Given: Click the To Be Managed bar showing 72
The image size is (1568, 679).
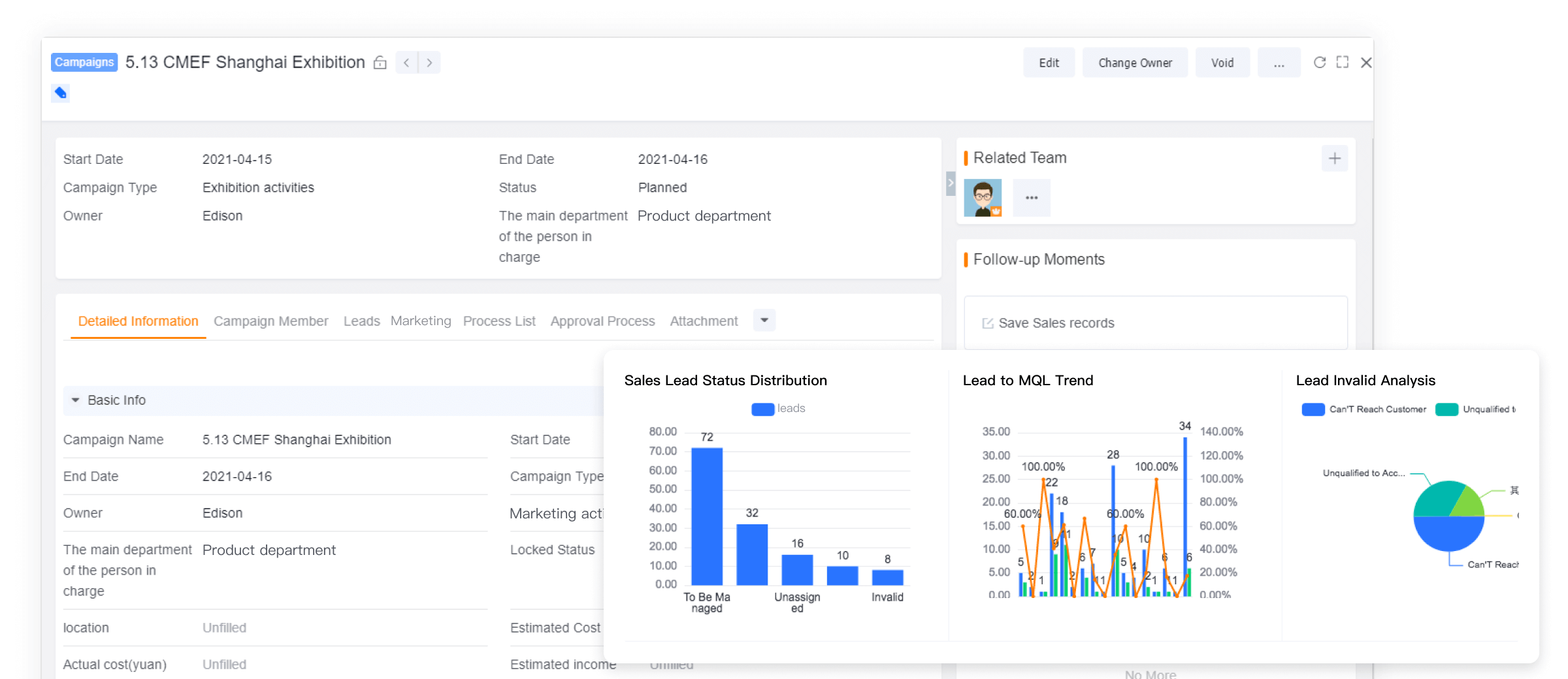Looking at the screenshot, I should pyautogui.click(x=707, y=516).
